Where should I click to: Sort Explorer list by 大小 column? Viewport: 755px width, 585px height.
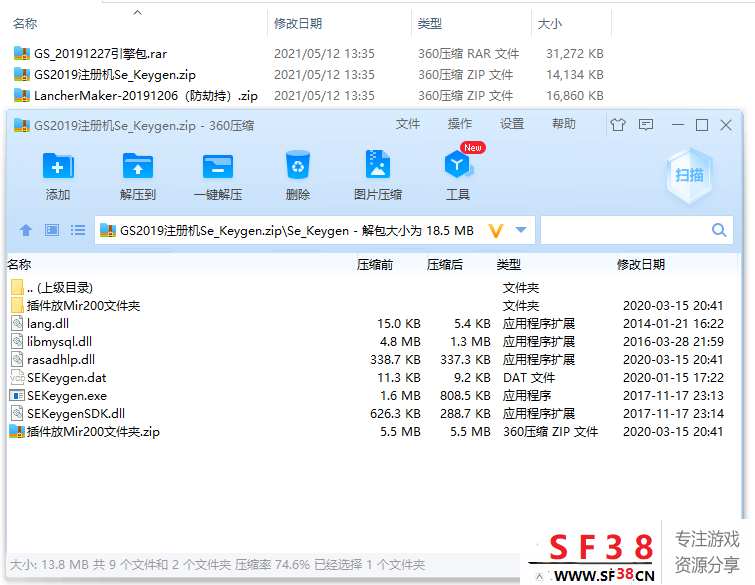click(550, 24)
